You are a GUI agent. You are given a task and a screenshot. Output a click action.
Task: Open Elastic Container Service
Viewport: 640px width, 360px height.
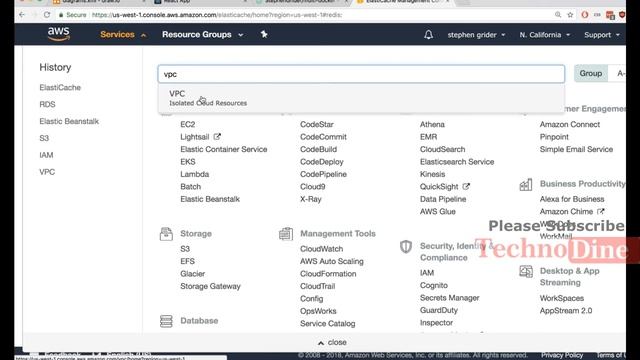[x=224, y=149]
